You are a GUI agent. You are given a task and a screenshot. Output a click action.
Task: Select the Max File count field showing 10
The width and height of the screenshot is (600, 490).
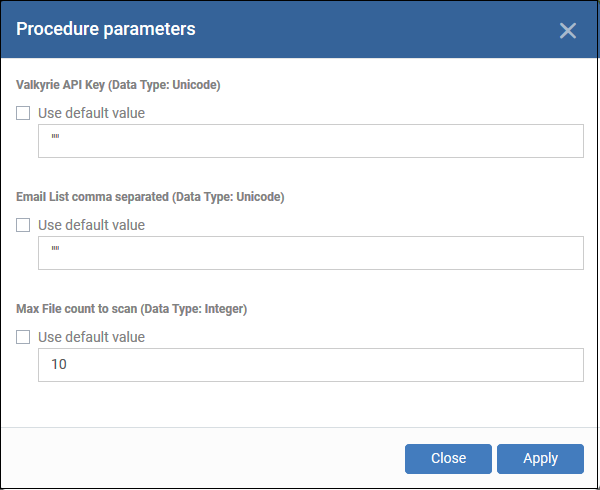pyautogui.click(x=311, y=365)
